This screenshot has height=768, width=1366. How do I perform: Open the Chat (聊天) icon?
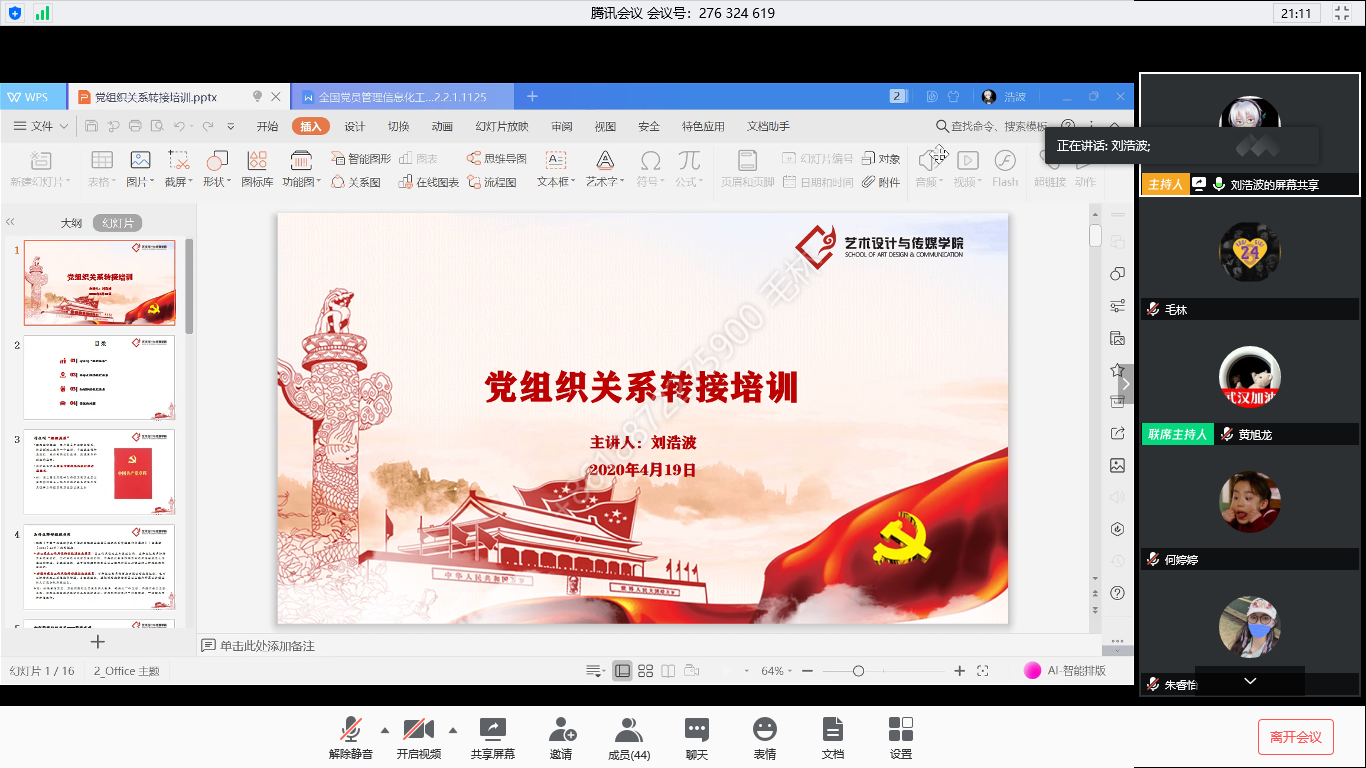697,730
